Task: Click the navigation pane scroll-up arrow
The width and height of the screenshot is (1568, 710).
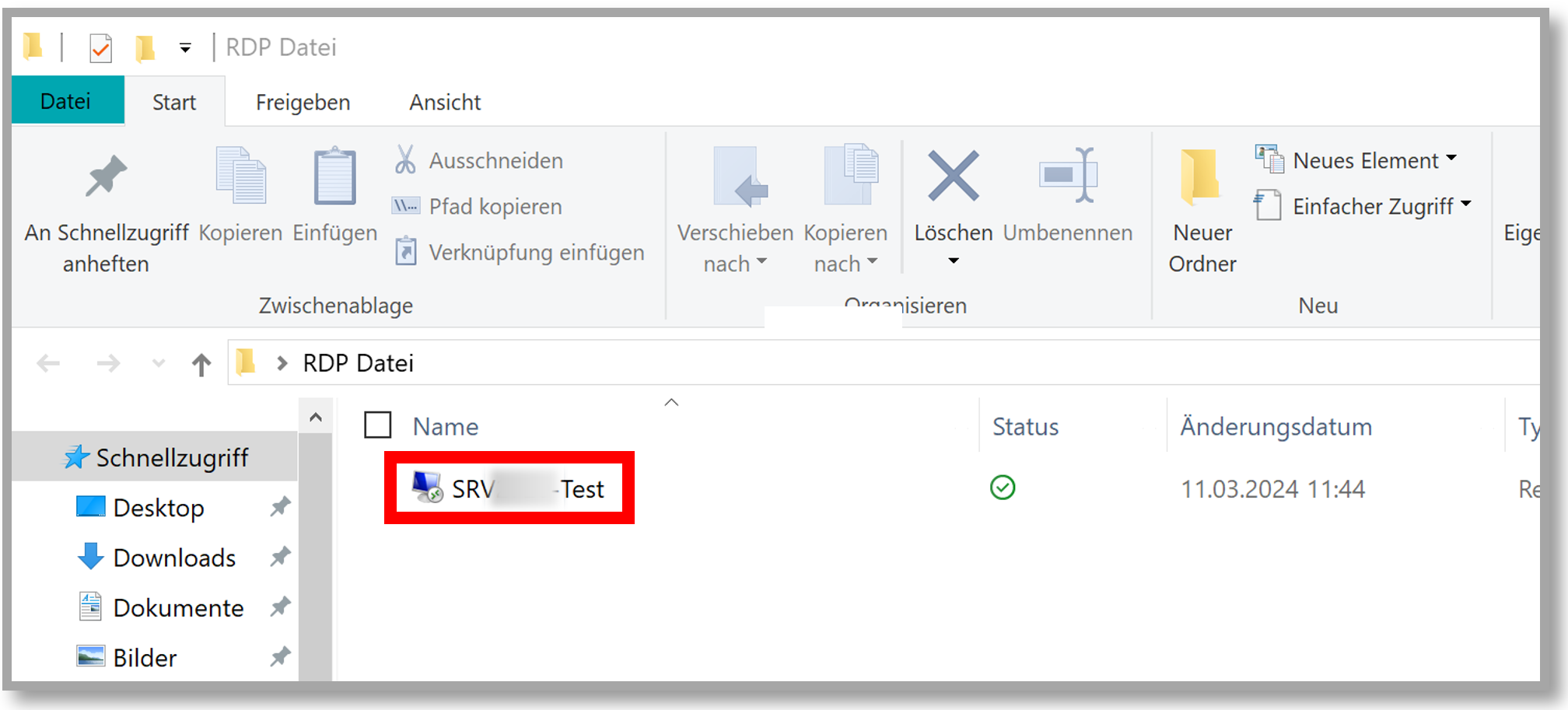Action: coord(316,418)
